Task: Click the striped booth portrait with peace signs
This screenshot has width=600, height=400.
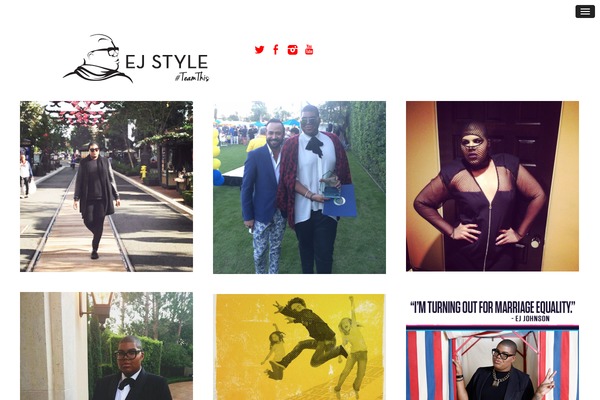Action: pos(492,362)
